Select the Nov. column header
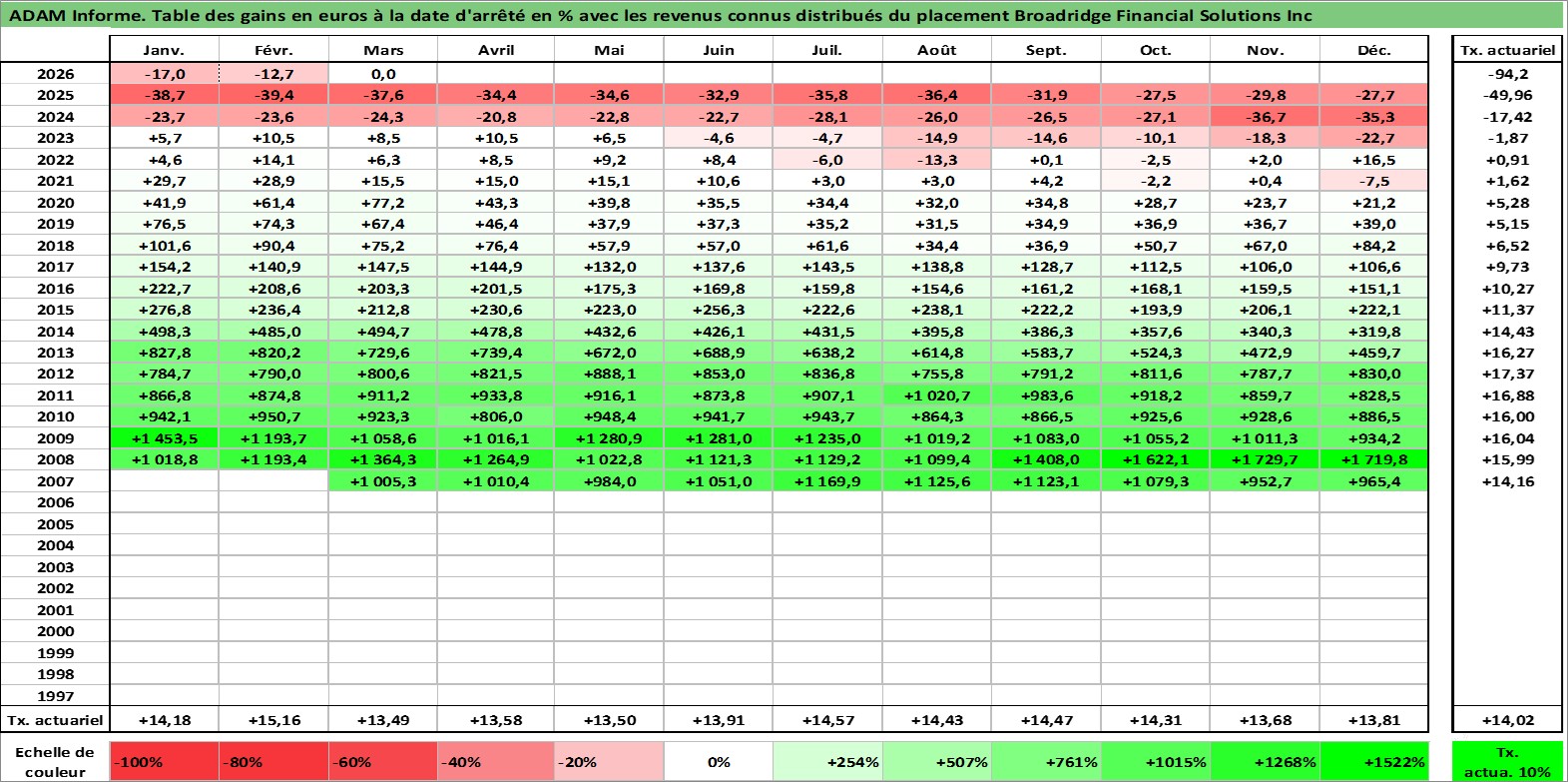The width and height of the screenshot is (1568, 782). [1265, 50]
